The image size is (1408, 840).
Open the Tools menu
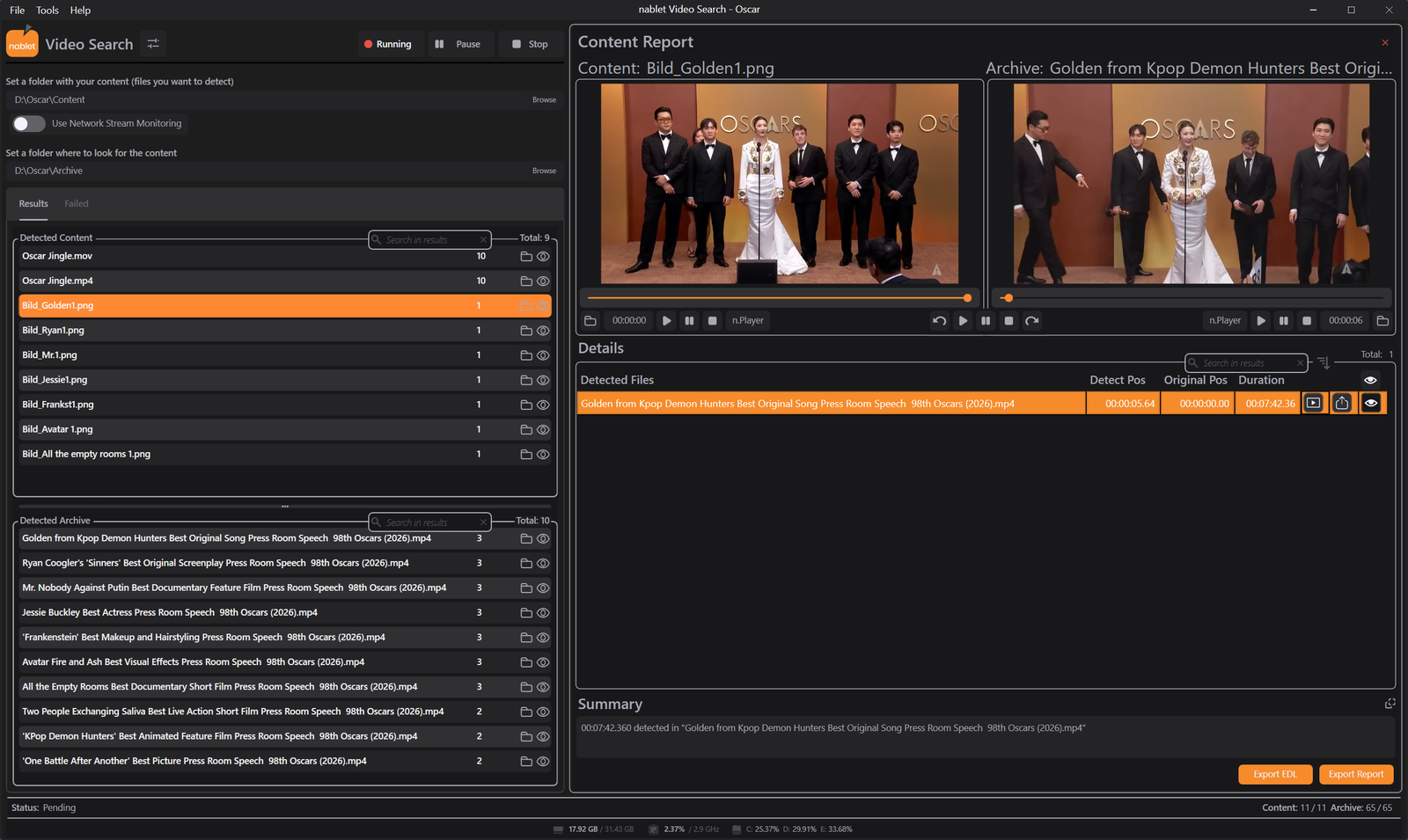tap(48, 11)
